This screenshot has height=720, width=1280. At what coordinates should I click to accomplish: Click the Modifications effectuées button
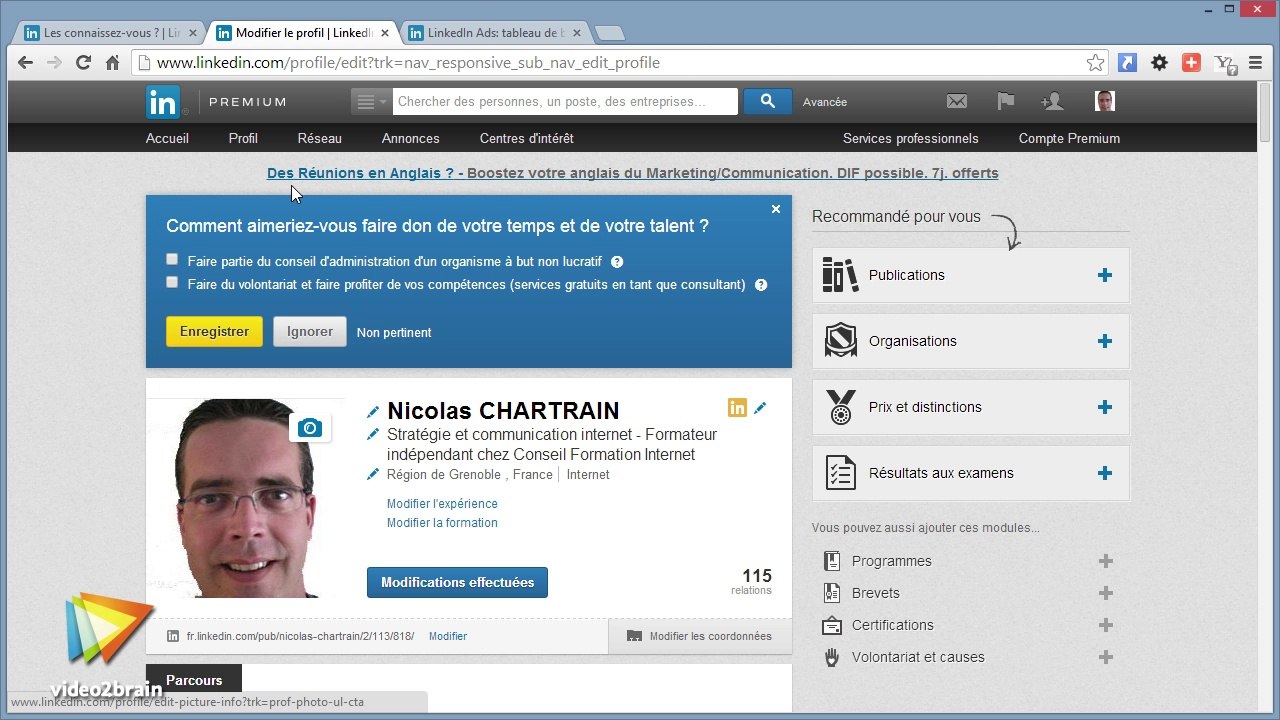pos(457,582)
